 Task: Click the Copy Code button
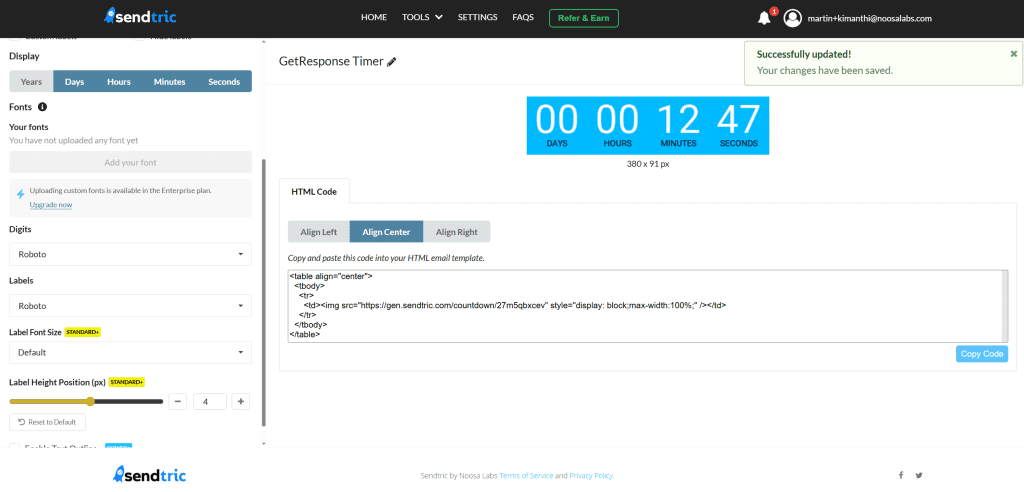click(982, 354)
